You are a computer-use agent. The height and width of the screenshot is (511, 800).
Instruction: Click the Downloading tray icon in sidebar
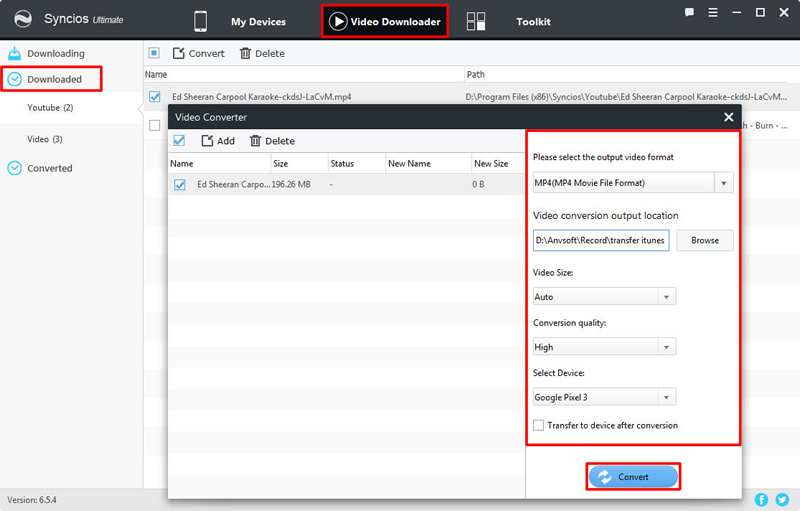click(15, 53)
